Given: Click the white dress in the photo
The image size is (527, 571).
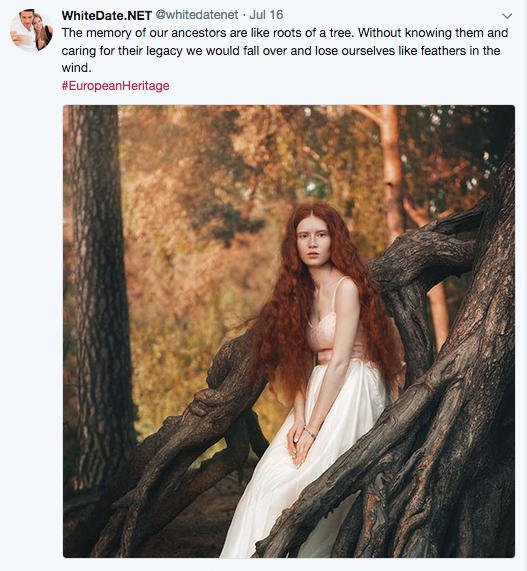Looking at the screenshot, I should pos(306,462).
